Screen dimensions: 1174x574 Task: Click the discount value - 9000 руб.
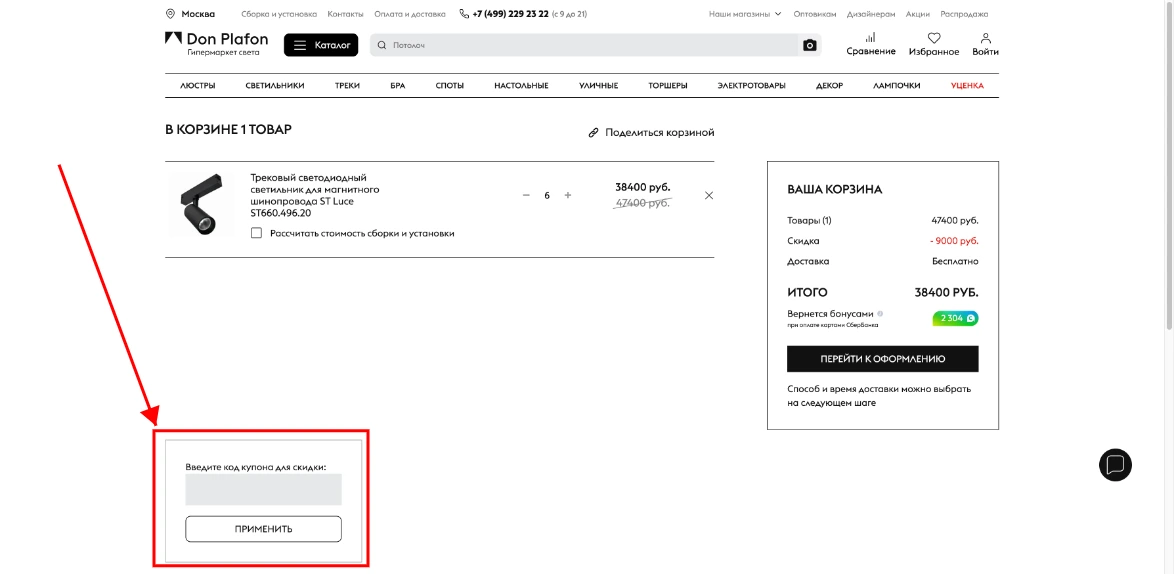click(x=954, y=241)
